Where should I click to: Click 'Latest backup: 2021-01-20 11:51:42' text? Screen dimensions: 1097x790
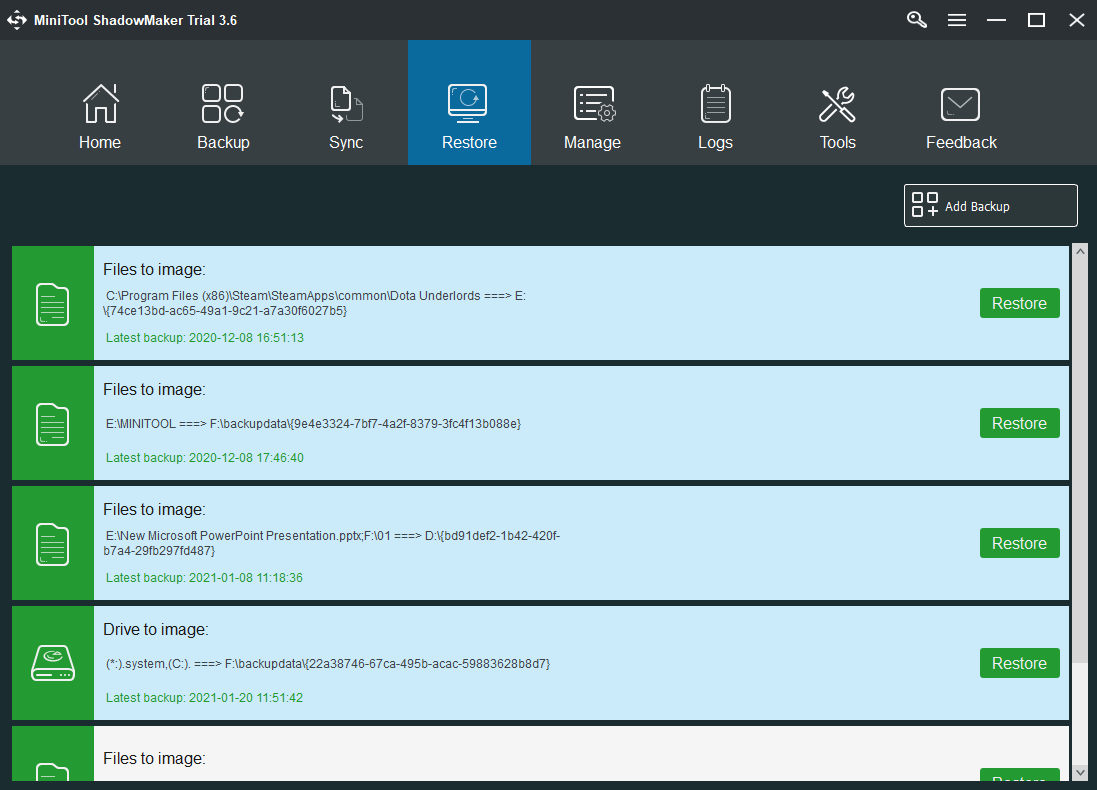[x=204, y=698]
